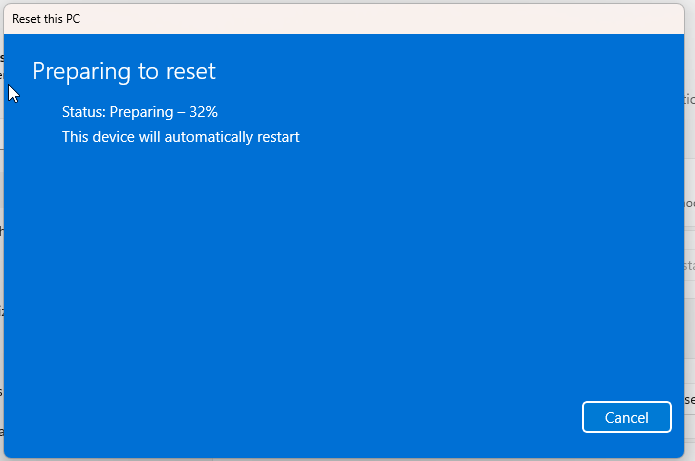695x461 pixels.
Task: Click the word 'reset' in the heading
Action: pyautogui.click(x=191, y=71)
